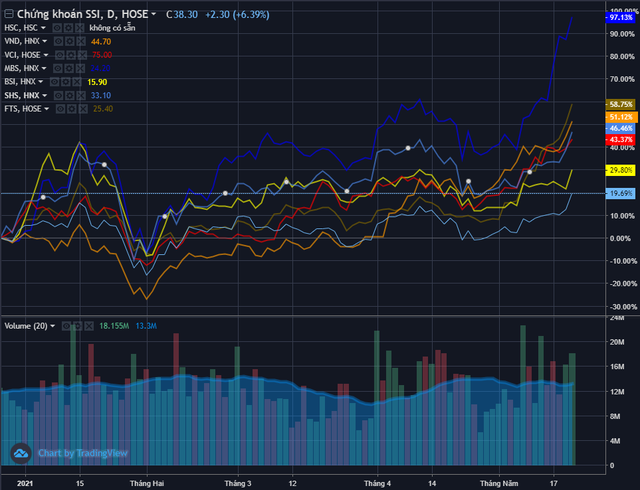Open the HSC, HSC legend dropdown arrow

tap(43, 28)
